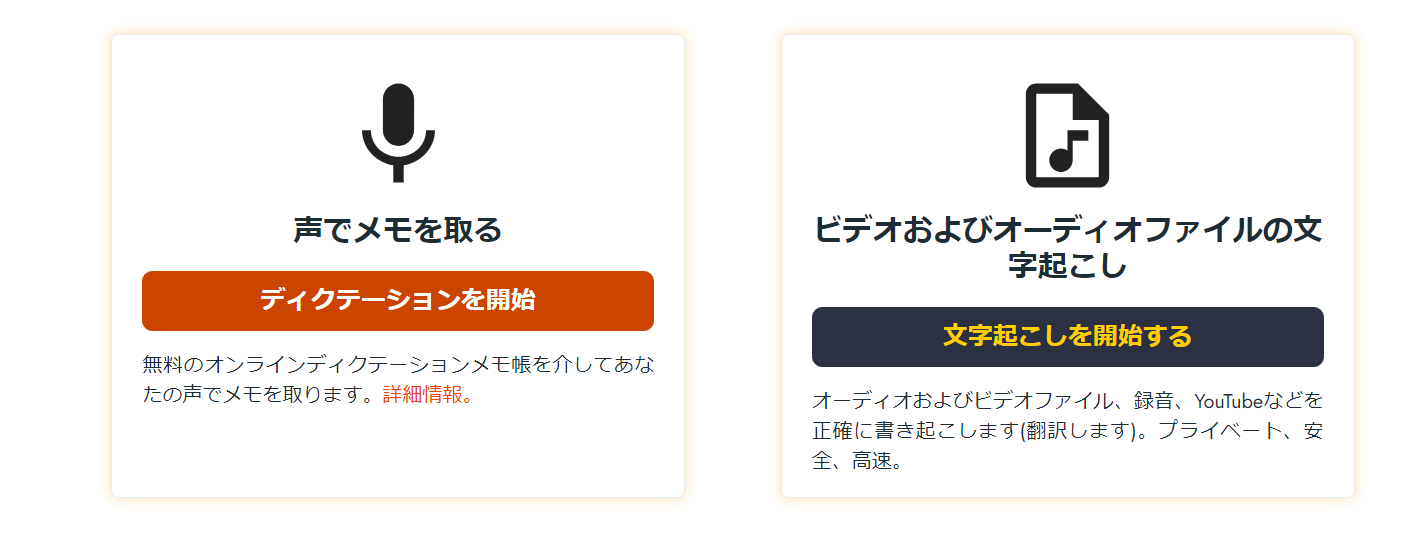The image size is (1419, 540).
Task: Click the text (翻訳します) in the right card
Action: pos(1080,432)
